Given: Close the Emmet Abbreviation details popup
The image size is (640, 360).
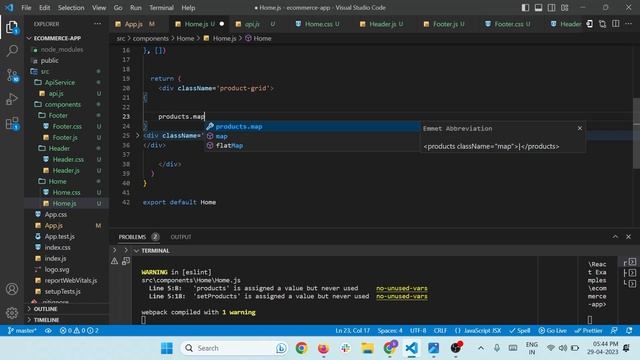Looking at the screenshot, I should 580,128.
